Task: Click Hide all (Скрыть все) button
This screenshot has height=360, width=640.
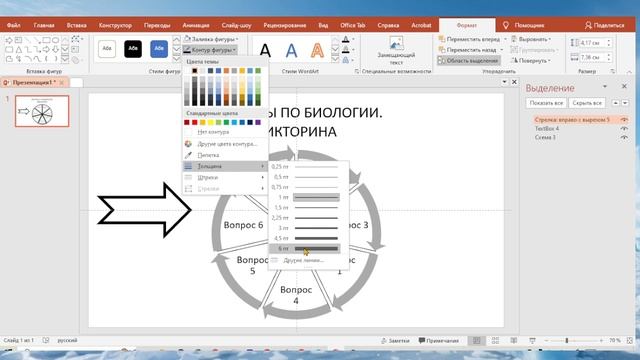Action: click(587, 103)
